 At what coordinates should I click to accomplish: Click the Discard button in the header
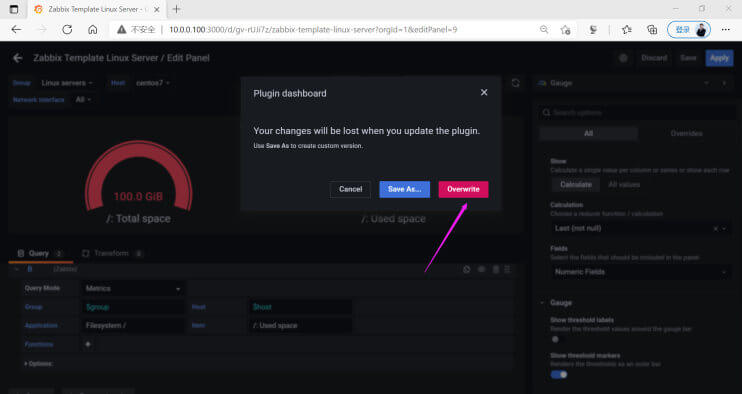point(654,58)
